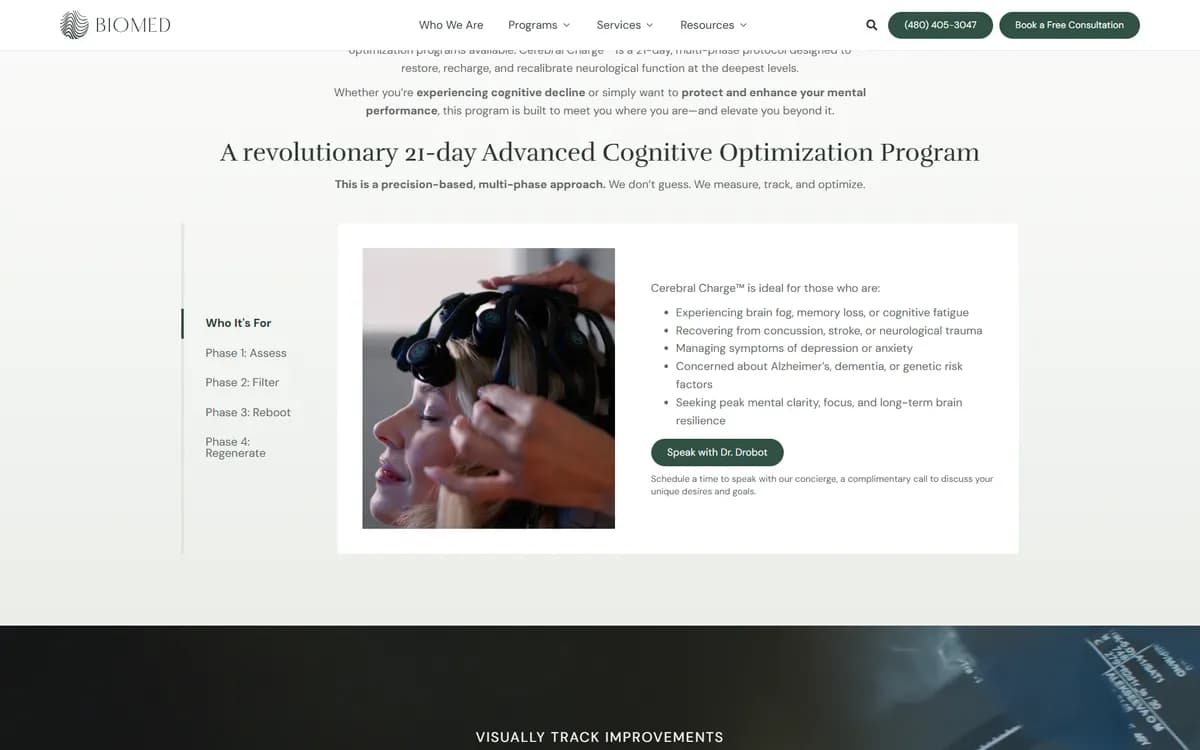This screenshot has width=1200, height=750.
Task: Expand the Services dropdown chevron
Action: (x=649, y=25)
